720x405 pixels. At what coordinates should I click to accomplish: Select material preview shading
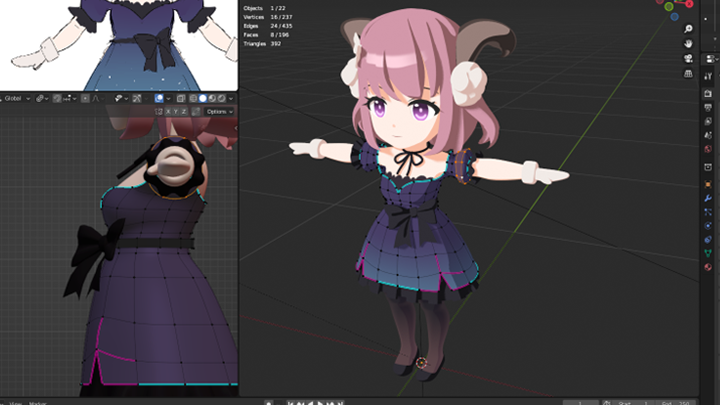pos(212,98)
